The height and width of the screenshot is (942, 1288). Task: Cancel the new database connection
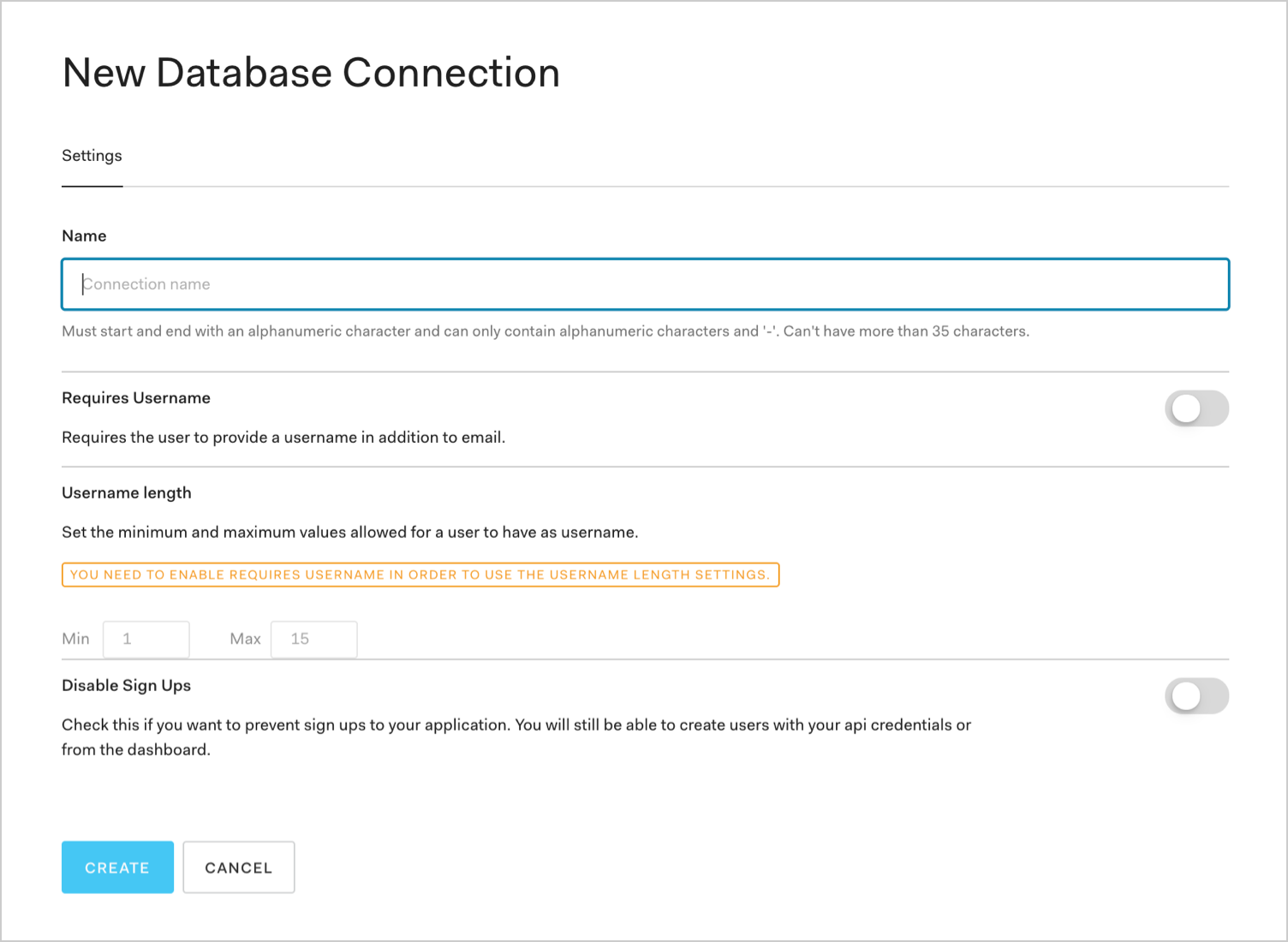tap(238, 867)
